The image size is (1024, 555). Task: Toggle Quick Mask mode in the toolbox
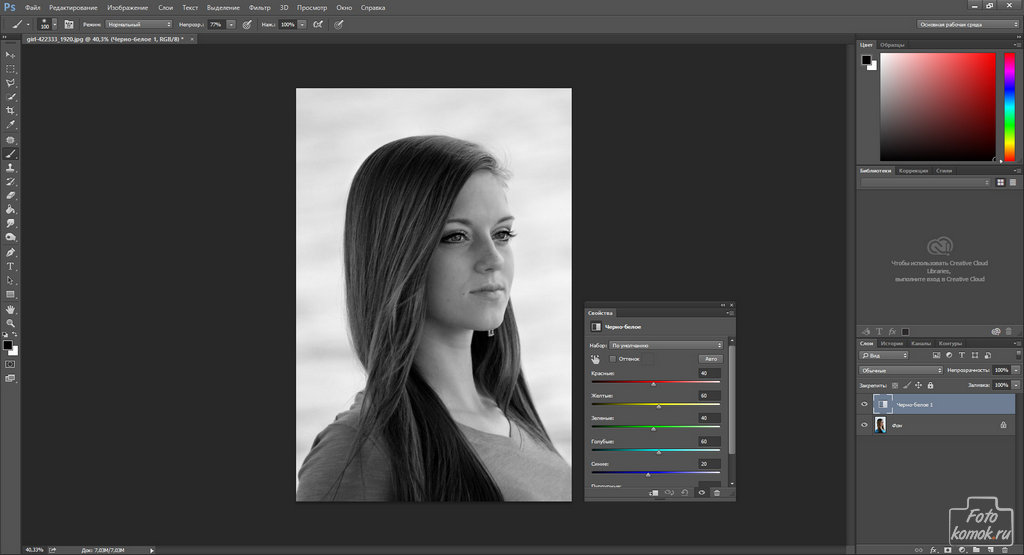pos(10,364)
